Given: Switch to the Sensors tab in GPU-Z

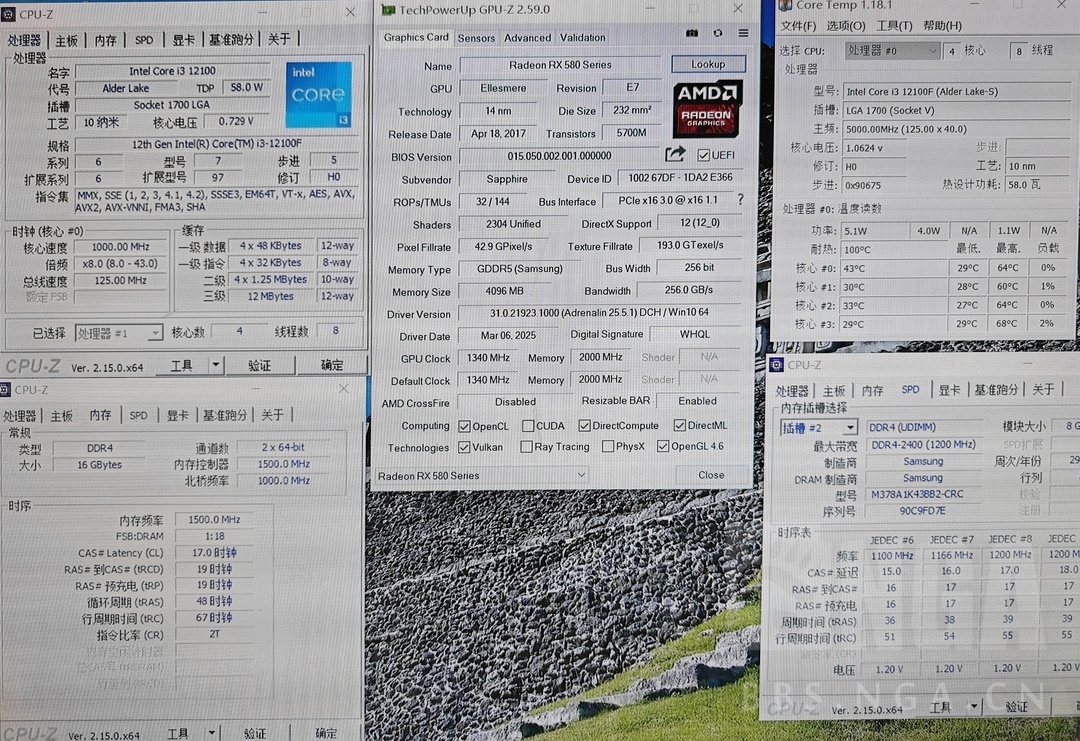Looking at the screenshot, I should pyautogui.click(x=476, y=38).
